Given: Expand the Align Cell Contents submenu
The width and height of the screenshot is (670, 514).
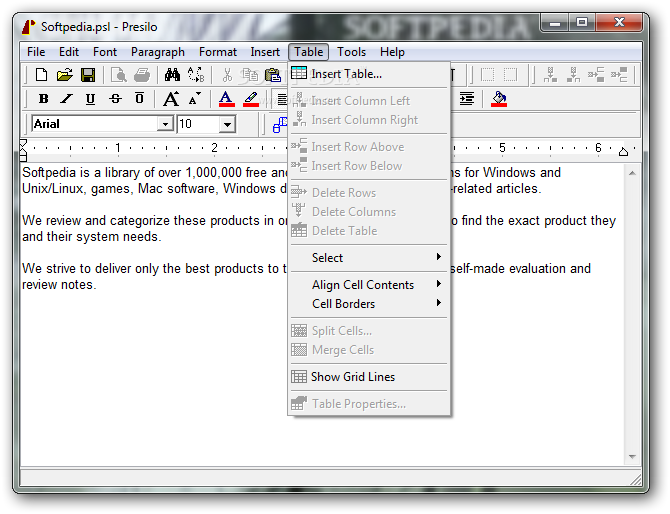Looking at the screenshot, I should [x=369, y=285].
